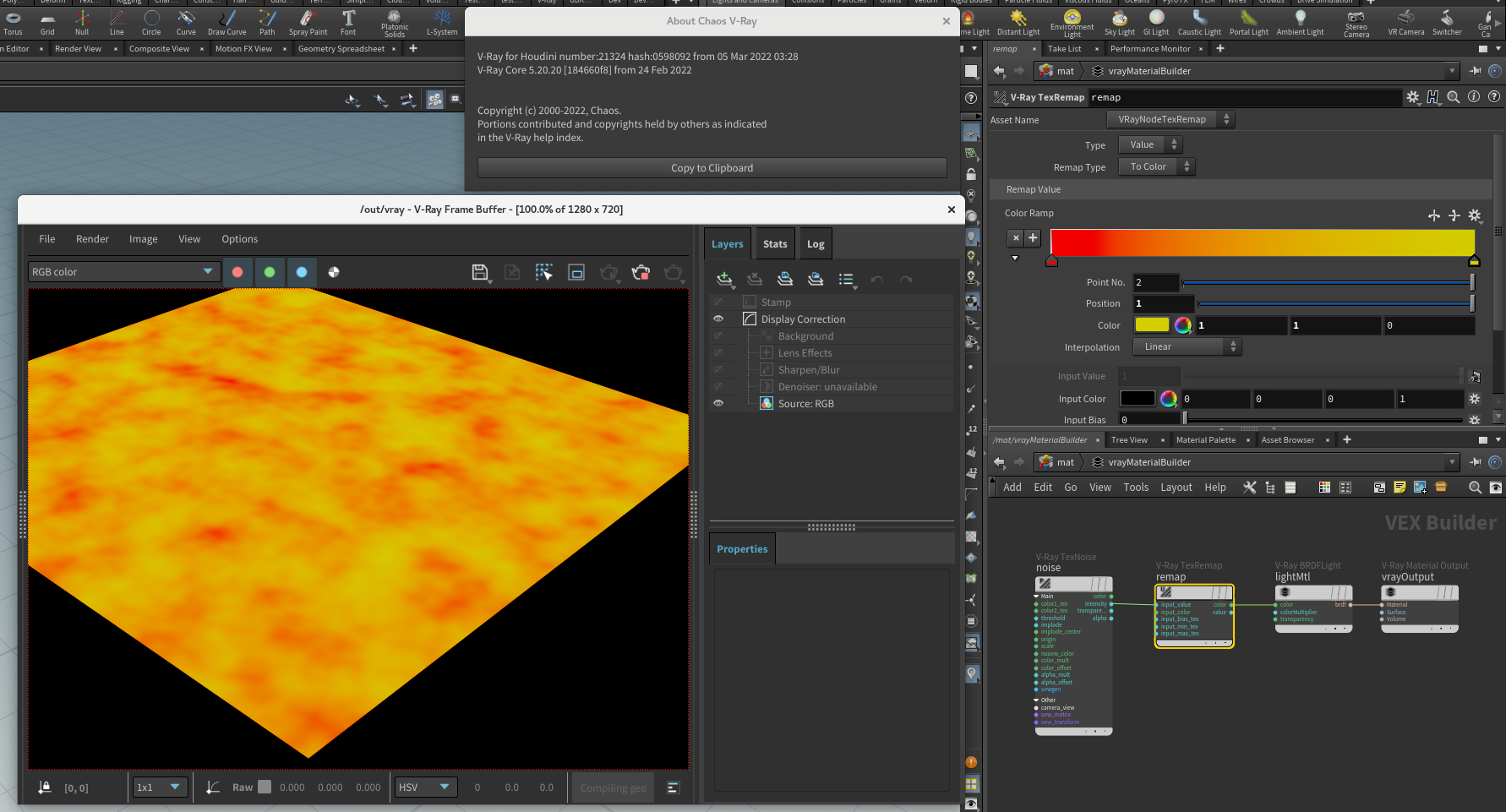Hide the Source: RGB layer

click(x=718, y=404)
